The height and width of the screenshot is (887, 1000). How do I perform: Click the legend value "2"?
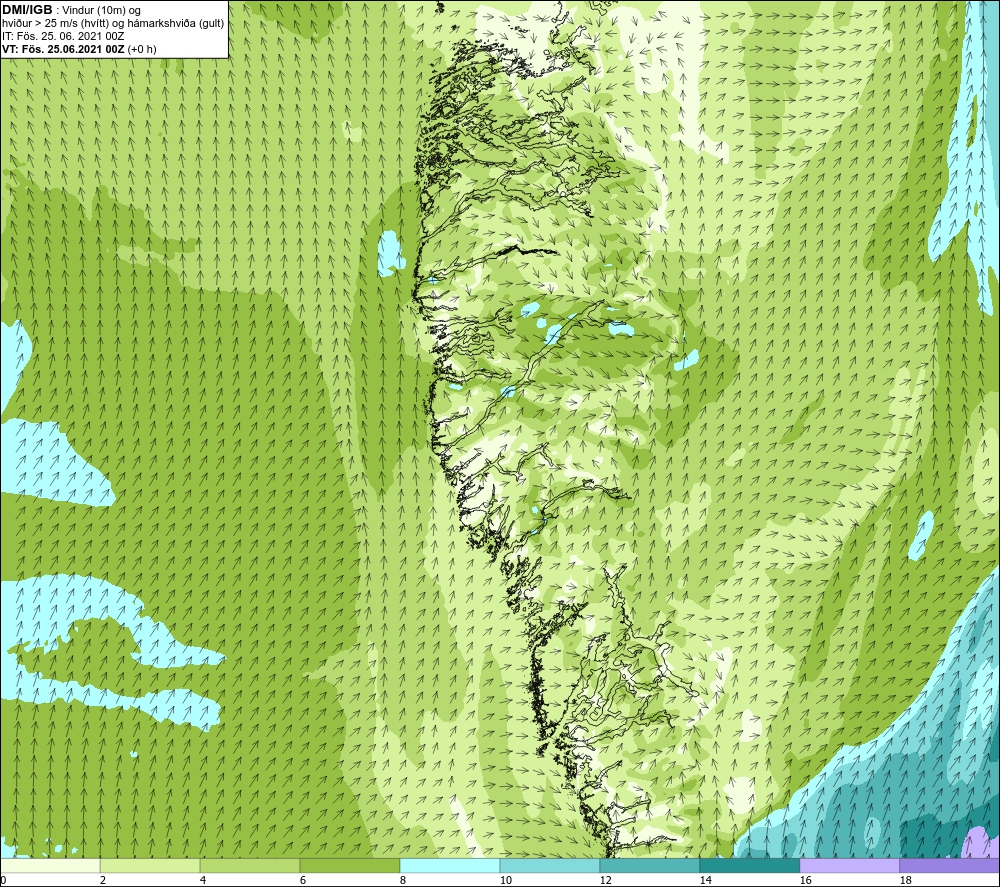(x=103, y=881)
